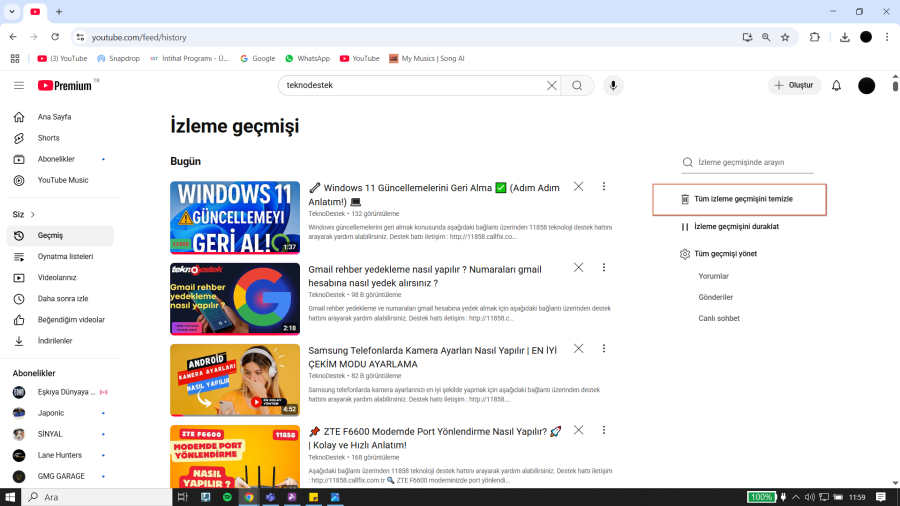Image resolution: width=900 pixels, height=506 pixels.
Task: Click the voice search microphone icon
Action: pos(613,86)
